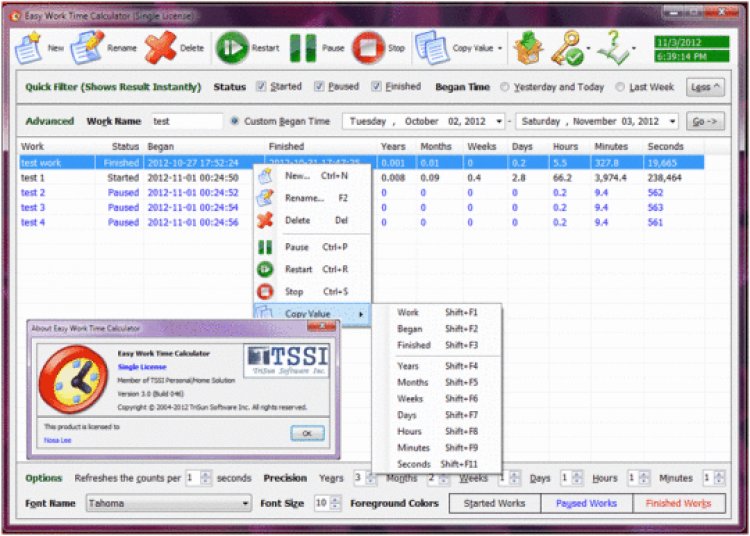
Task: Toggle the Paused status checkbox
Action: click(x=319, y=87)
